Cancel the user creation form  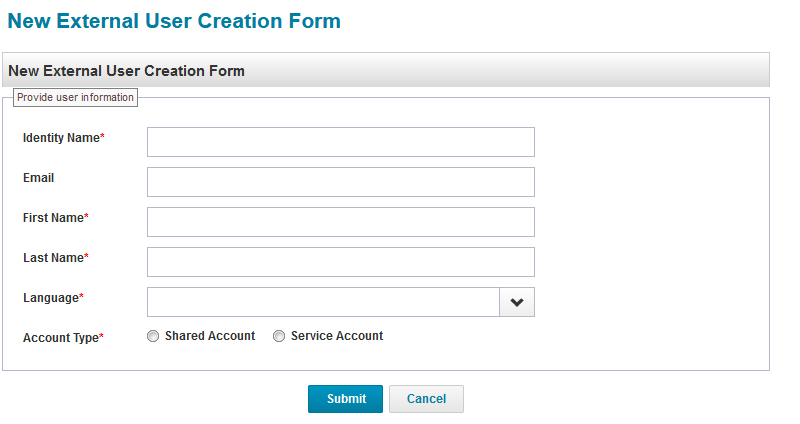426,399
